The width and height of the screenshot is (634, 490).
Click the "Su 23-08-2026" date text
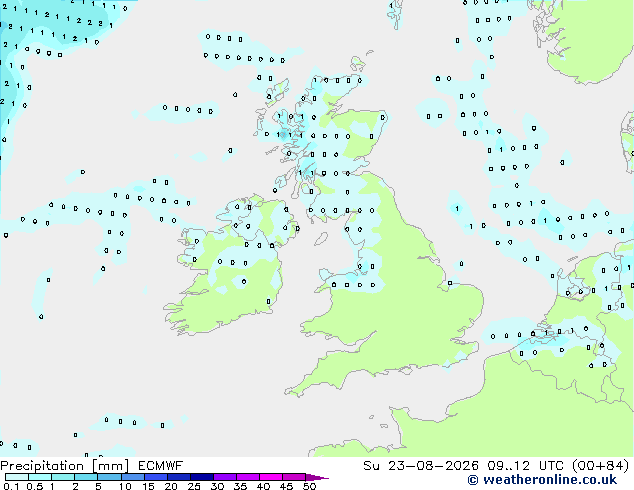coord(421,466)
